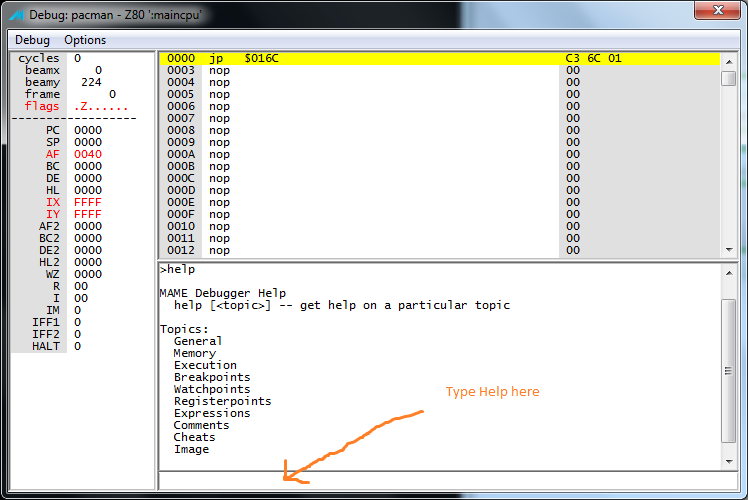Open the Debug menu
Image resolution: width=749 pixels, height=500 pixels.
pos(32,40)
